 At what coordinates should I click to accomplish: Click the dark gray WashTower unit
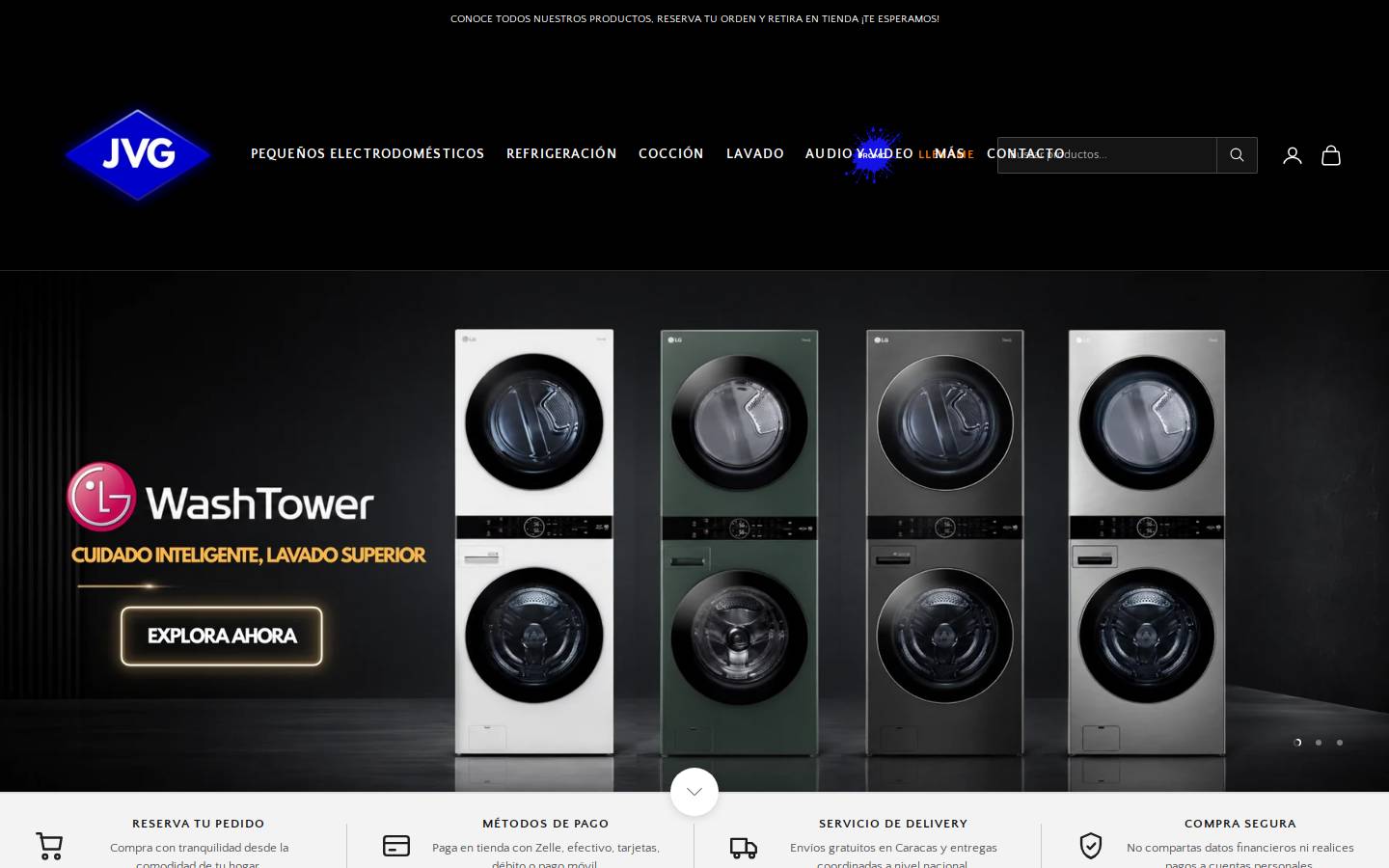click(x=945, y=542)
